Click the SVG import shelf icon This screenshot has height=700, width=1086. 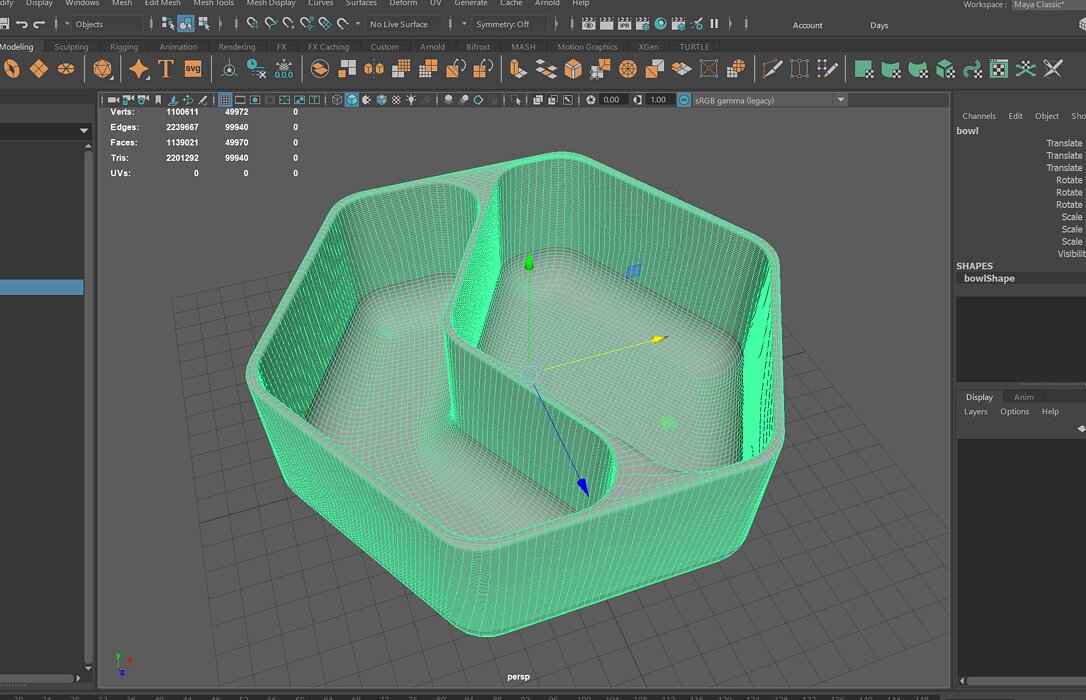[193, 69]
